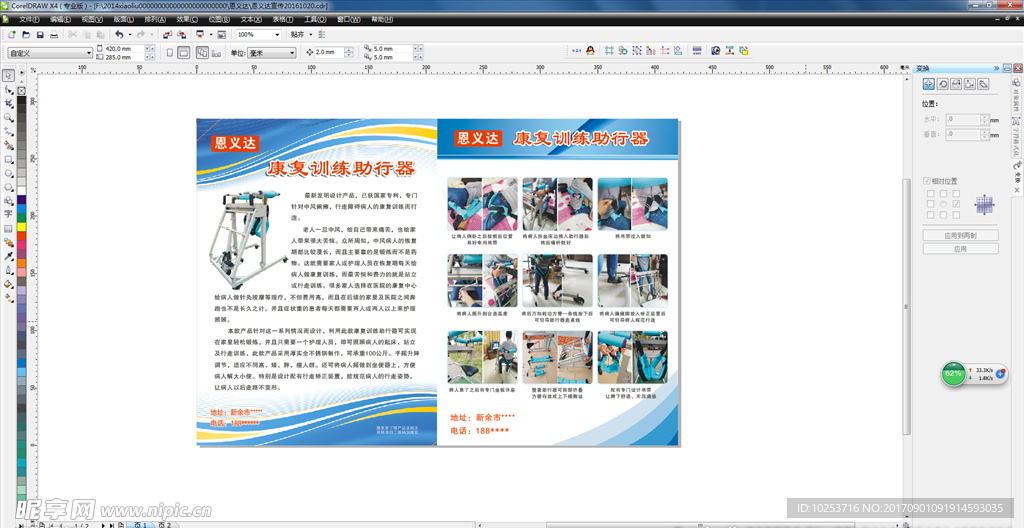1024x528 pixels.
Task: Check the top-right anchor box
Action: click(x=956, y=193)
